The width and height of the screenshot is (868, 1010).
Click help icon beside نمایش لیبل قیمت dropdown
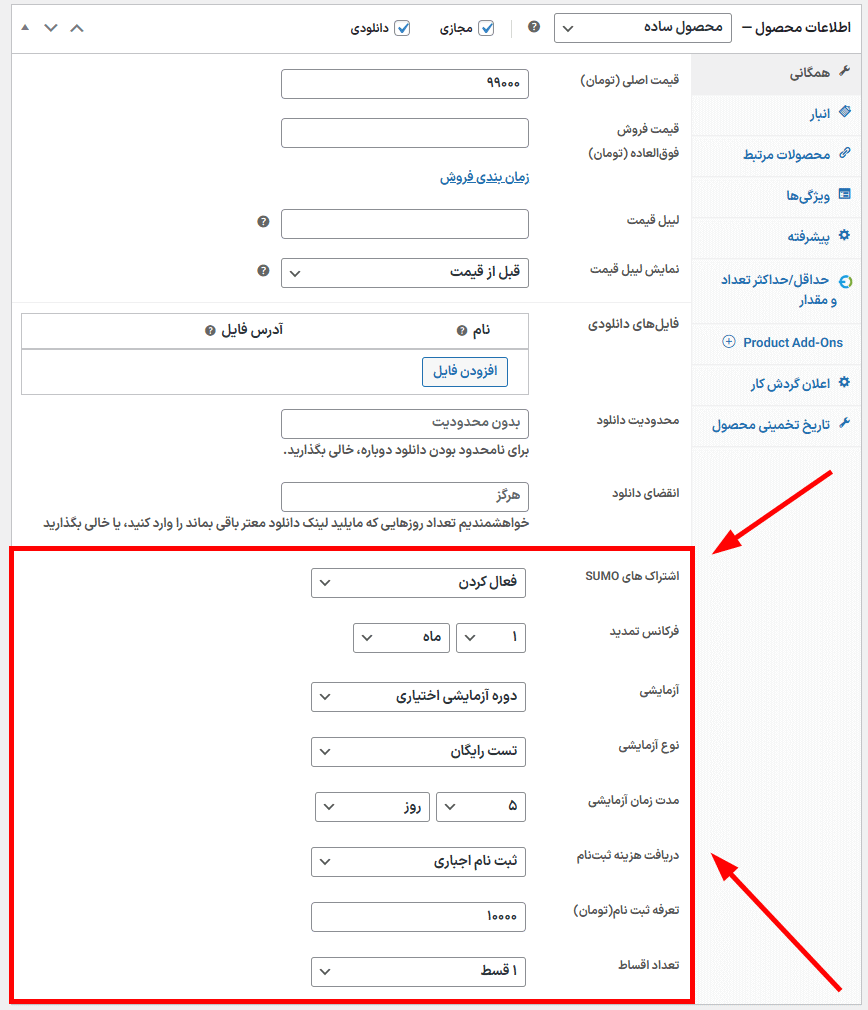(x=263, y=271)
